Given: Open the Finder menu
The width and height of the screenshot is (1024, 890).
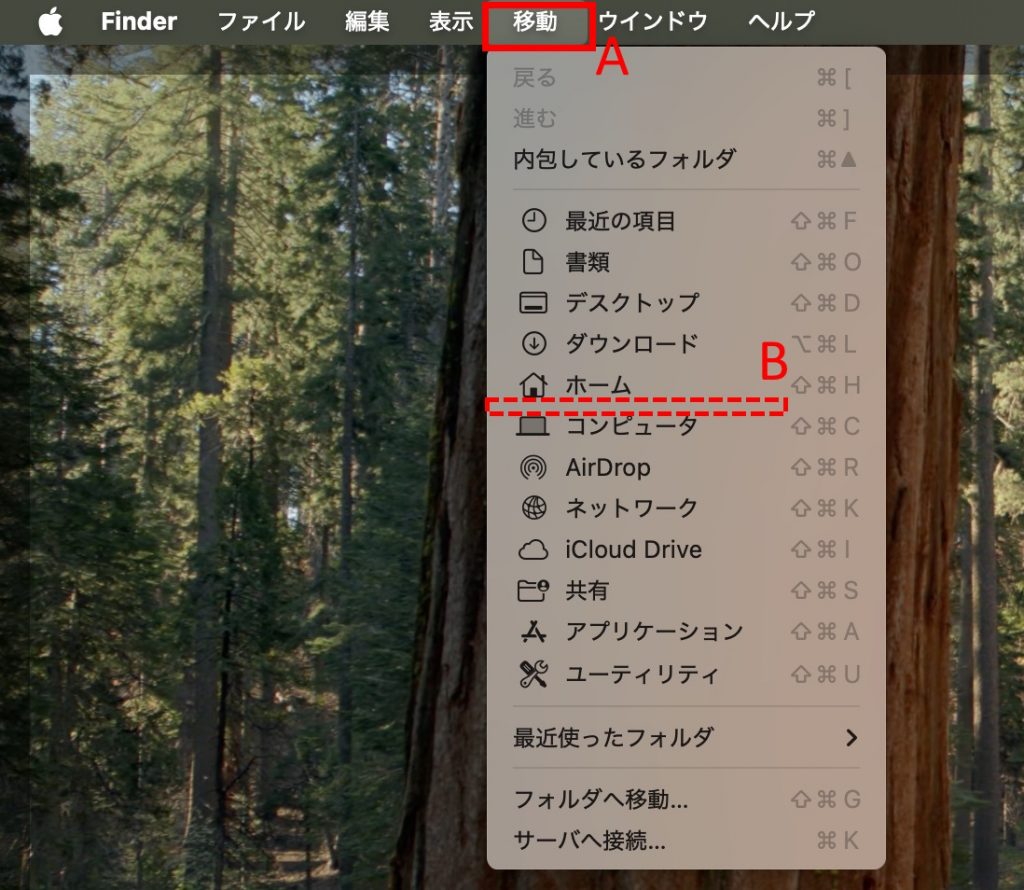Looking at the screenshot, I should click(x=138, y=22).
